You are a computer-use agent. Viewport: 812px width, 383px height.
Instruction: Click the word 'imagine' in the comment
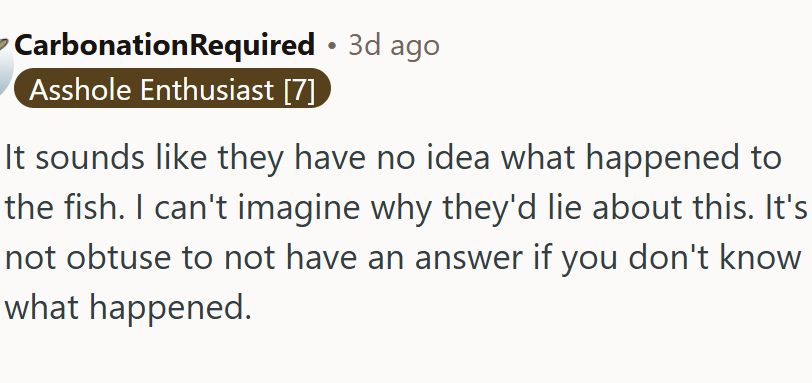click(x=299, y=208)
